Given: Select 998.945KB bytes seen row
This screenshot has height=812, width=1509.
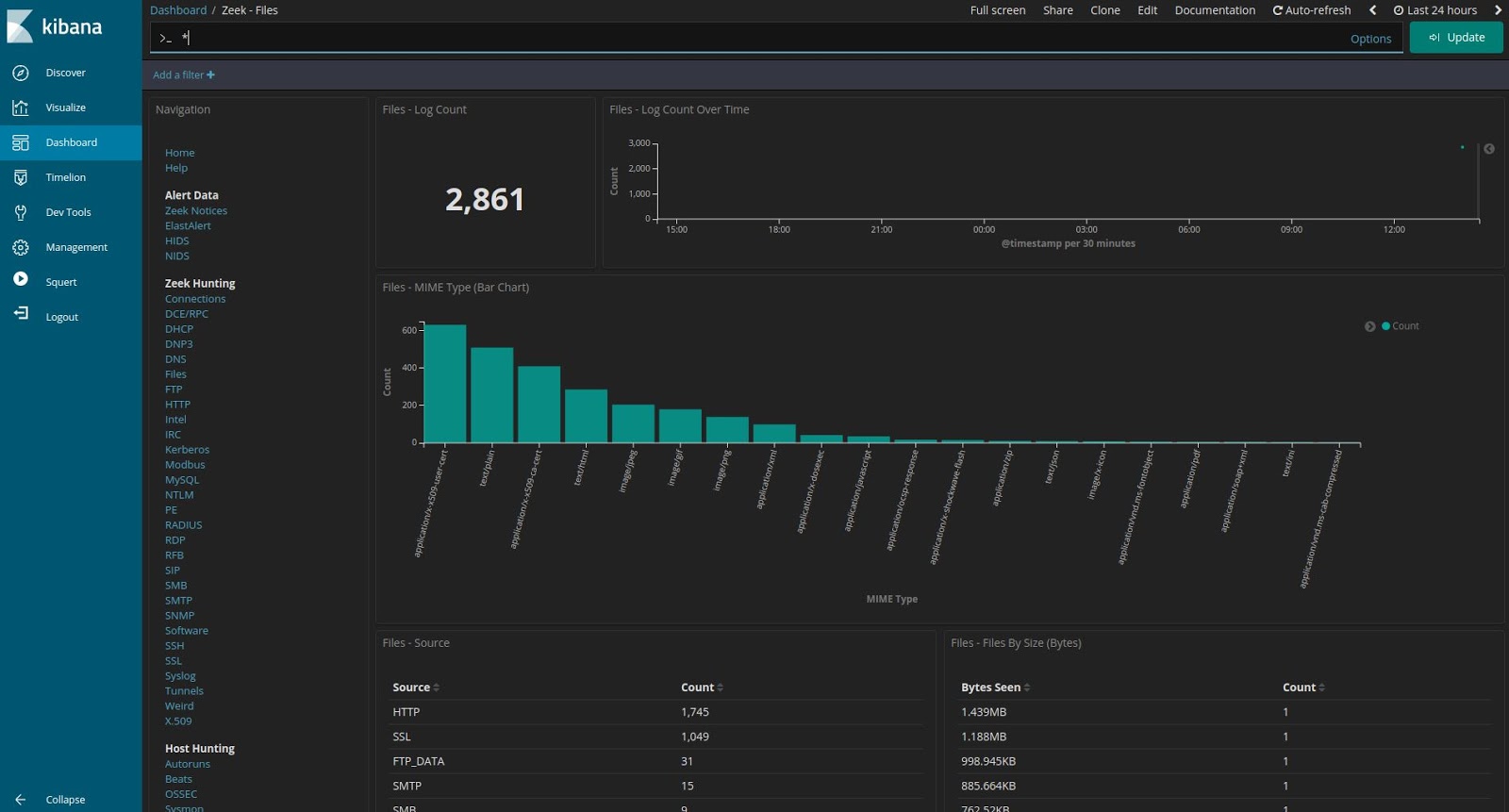Looking at the screenshot, I should (x=1224, y=761).
